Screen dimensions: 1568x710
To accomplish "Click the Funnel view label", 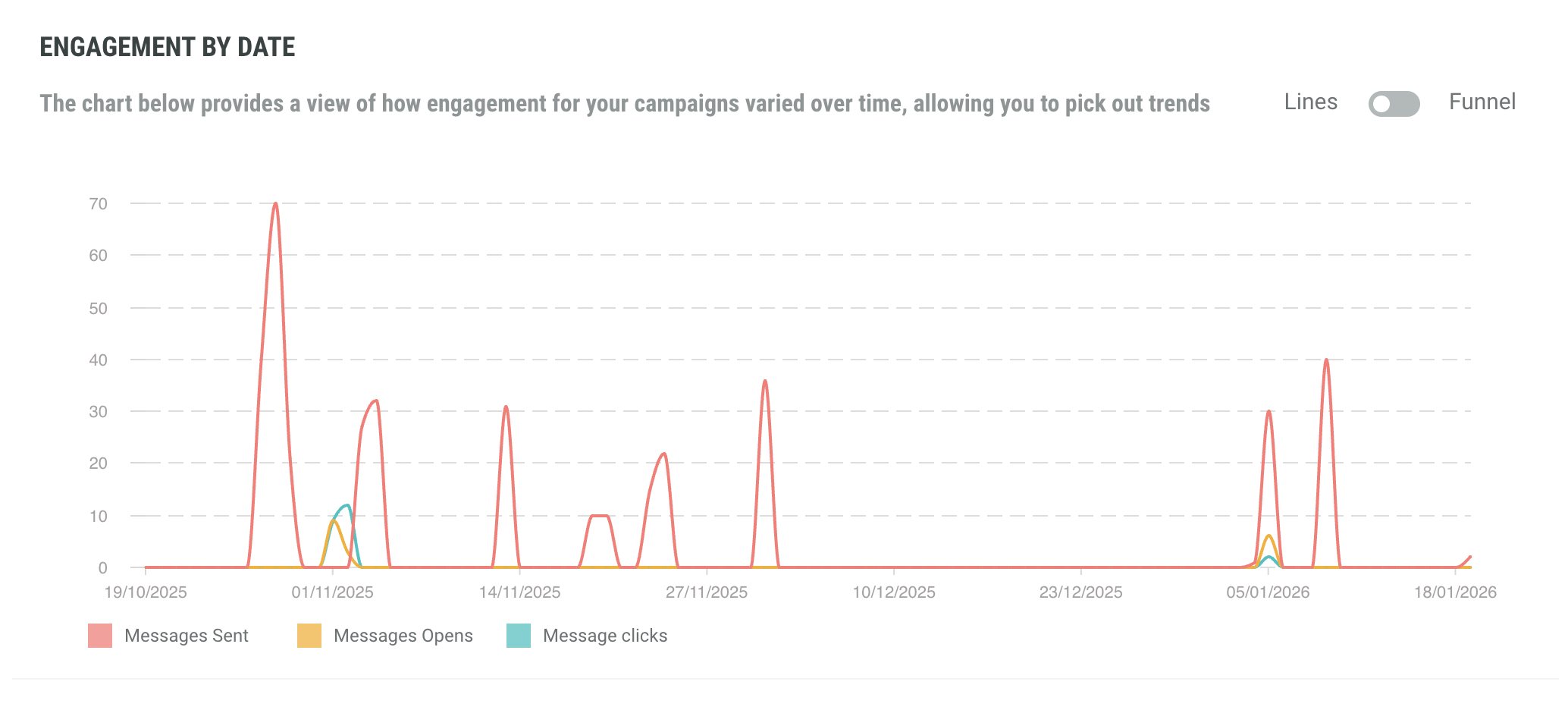I will [1482, 102].
